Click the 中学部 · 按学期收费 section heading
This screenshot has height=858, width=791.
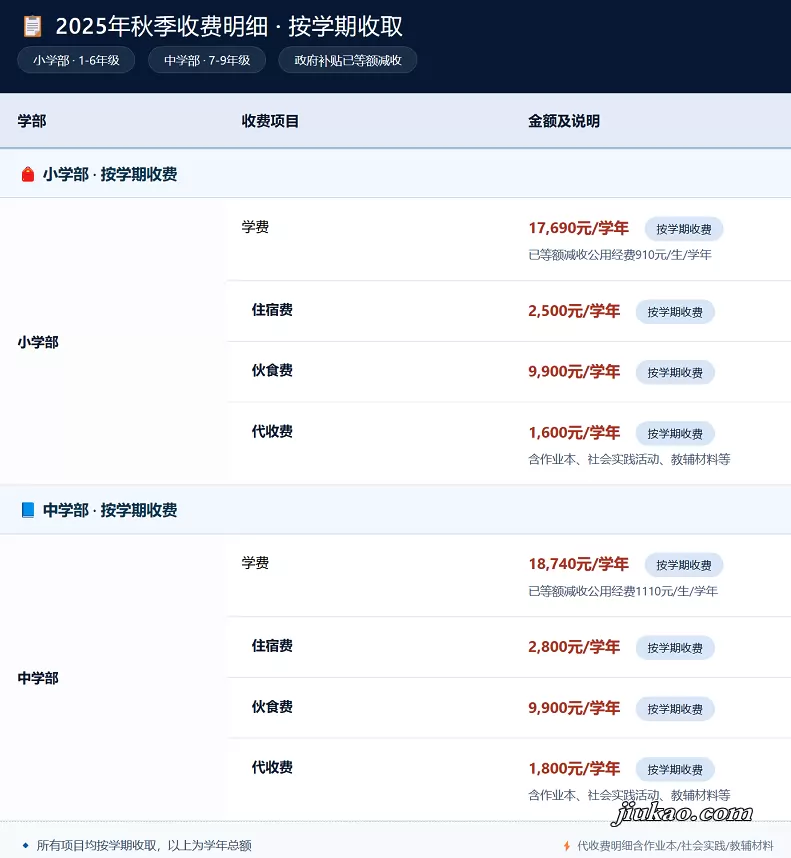pos(110,510)
